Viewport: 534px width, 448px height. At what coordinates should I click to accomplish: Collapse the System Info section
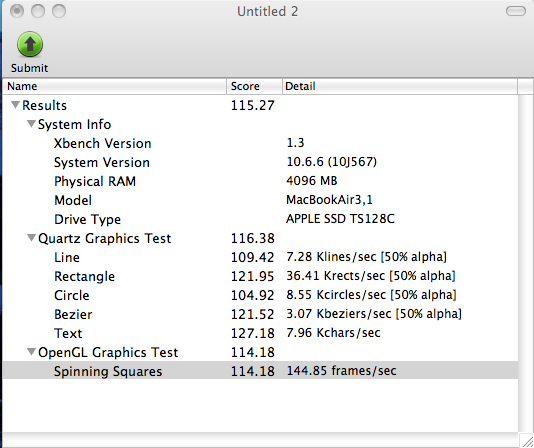31,124
